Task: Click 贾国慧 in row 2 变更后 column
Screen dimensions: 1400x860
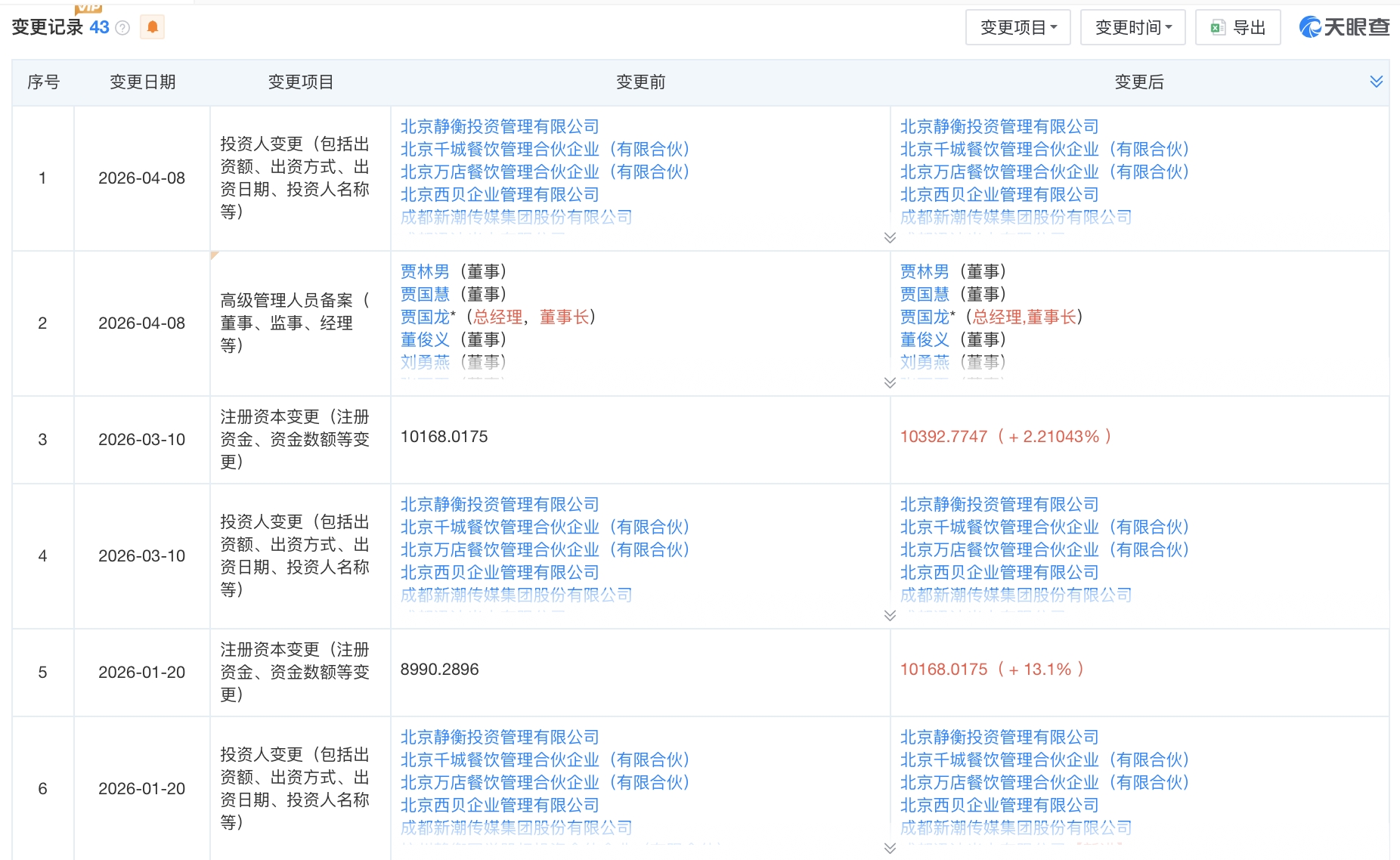Action: (x=925, y=294)
